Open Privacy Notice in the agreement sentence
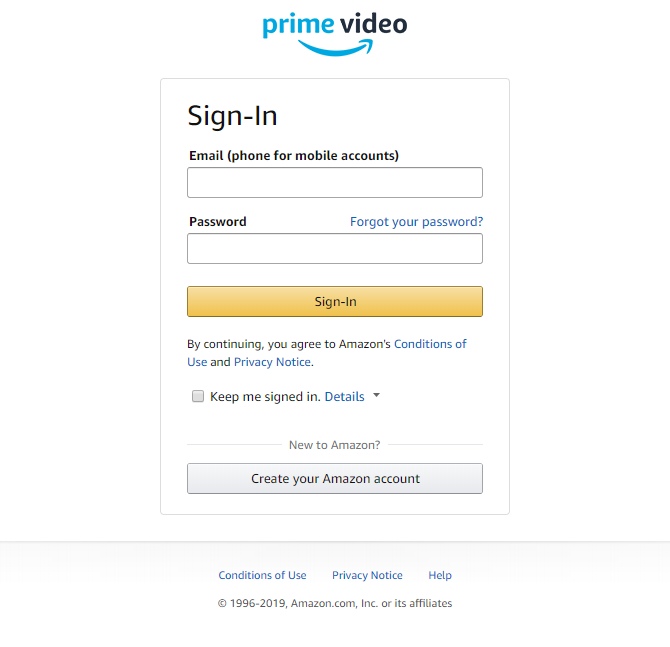The width and height of the screenshot is (670, 647). (x=272, y=362)
